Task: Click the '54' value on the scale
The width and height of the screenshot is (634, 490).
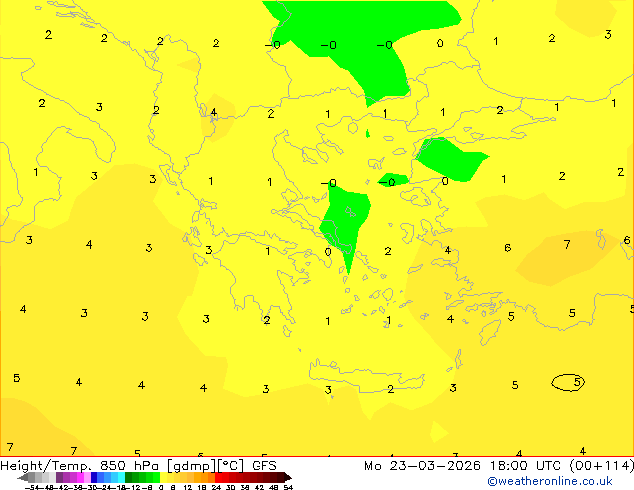Action: pos(288,487)
